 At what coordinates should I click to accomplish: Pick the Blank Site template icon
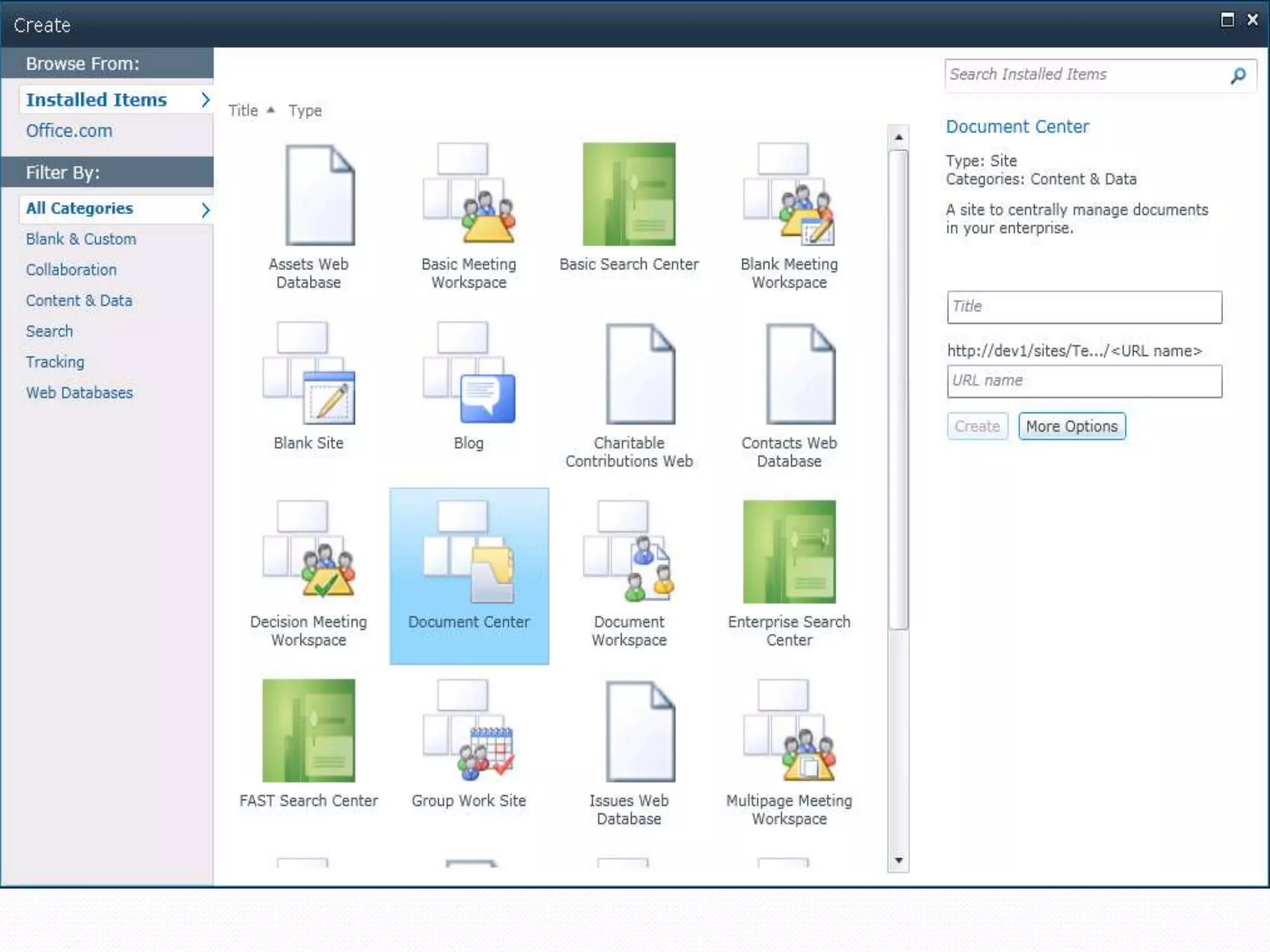308,373
